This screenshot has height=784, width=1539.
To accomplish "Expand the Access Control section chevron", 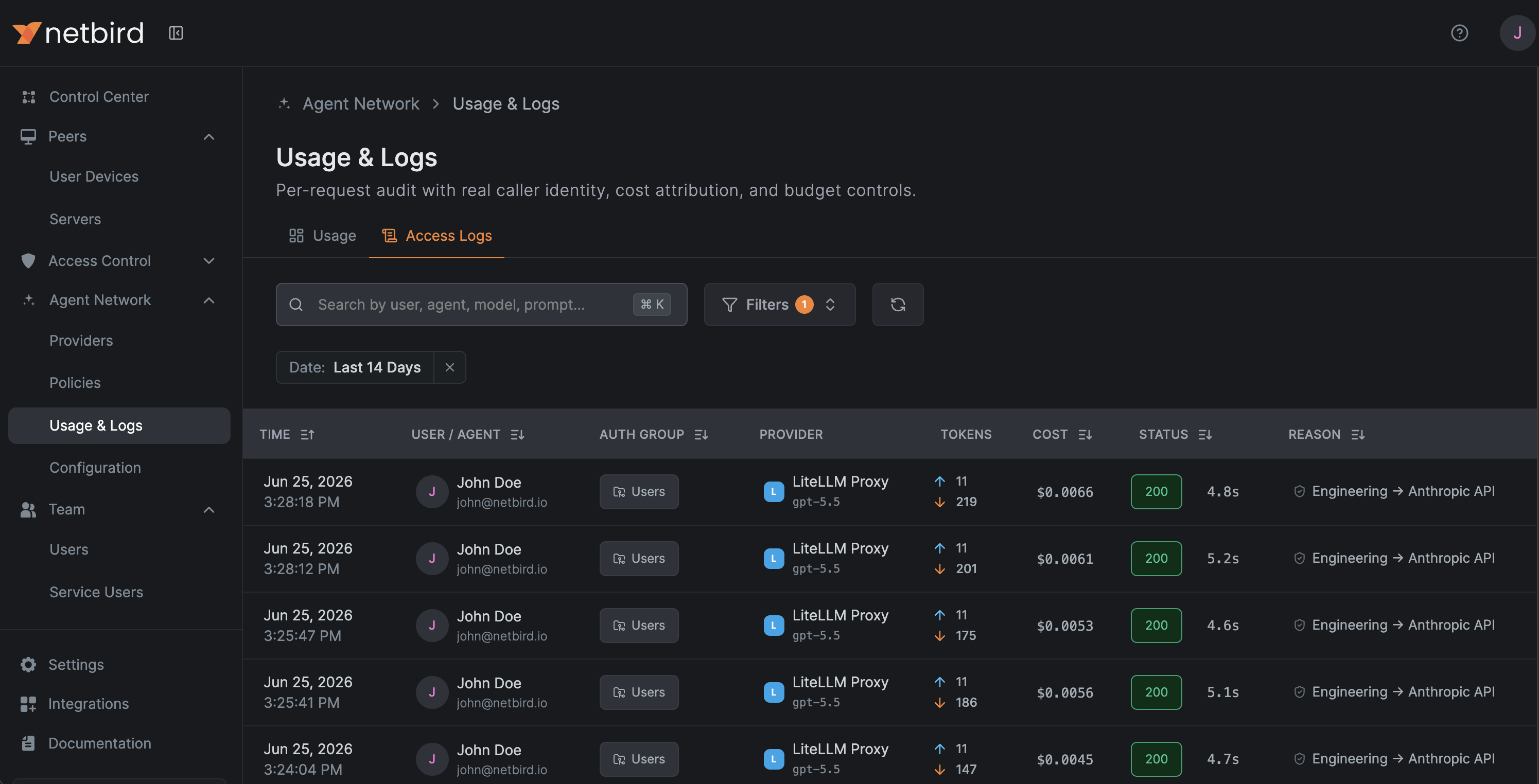I will (x=208, y=261).
